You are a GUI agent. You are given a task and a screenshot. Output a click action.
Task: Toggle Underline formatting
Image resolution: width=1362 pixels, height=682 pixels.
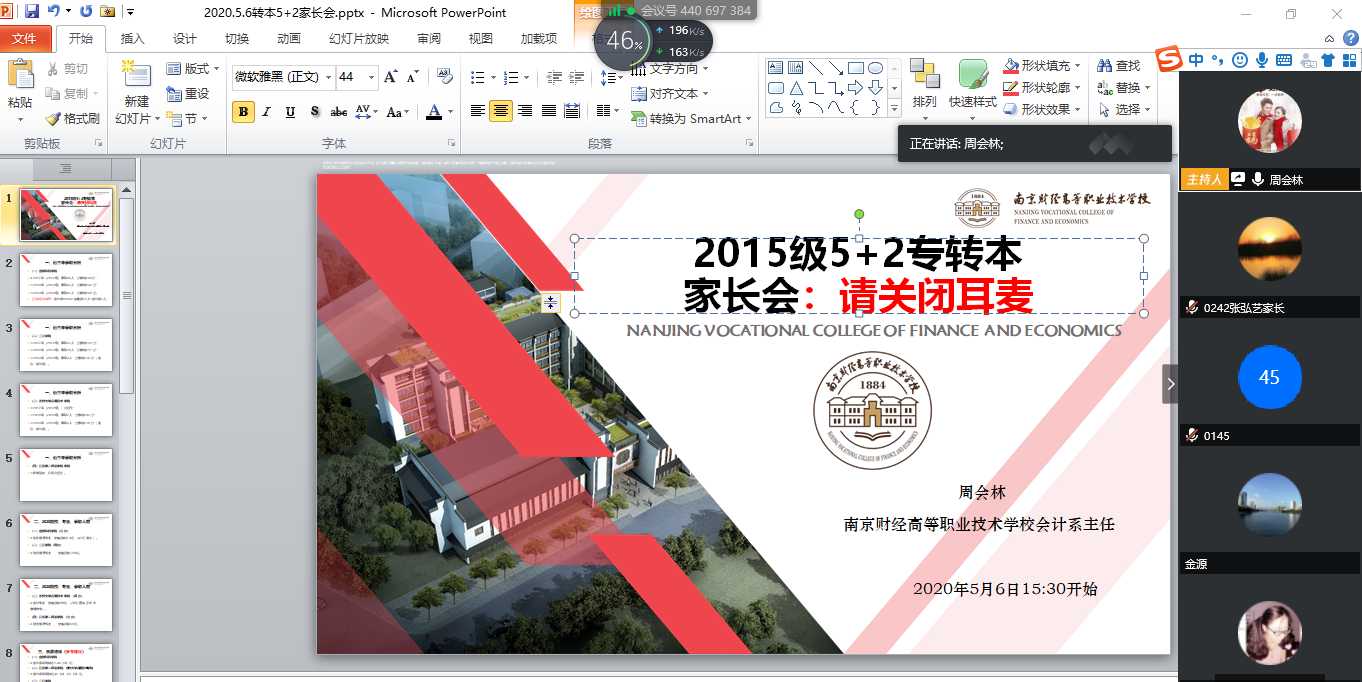pos(290,111)
